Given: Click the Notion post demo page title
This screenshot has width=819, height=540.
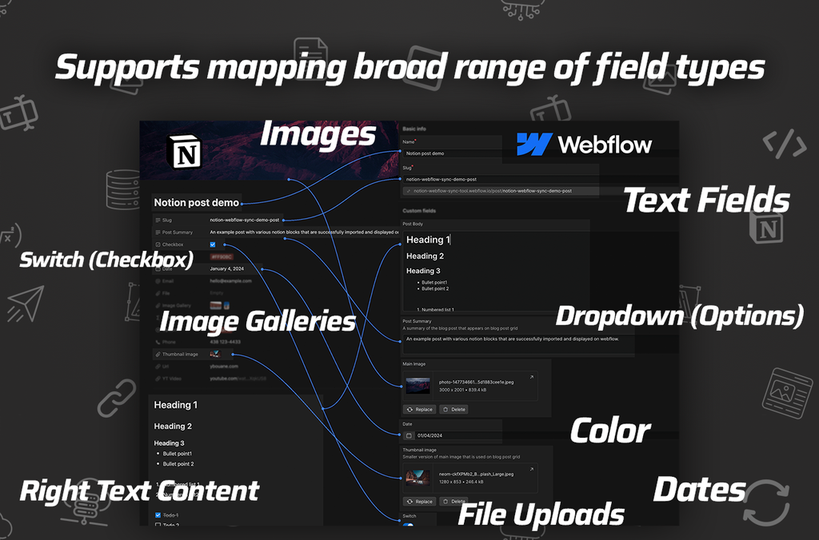Looking at the screenshot, I should (x=196, y=203).
